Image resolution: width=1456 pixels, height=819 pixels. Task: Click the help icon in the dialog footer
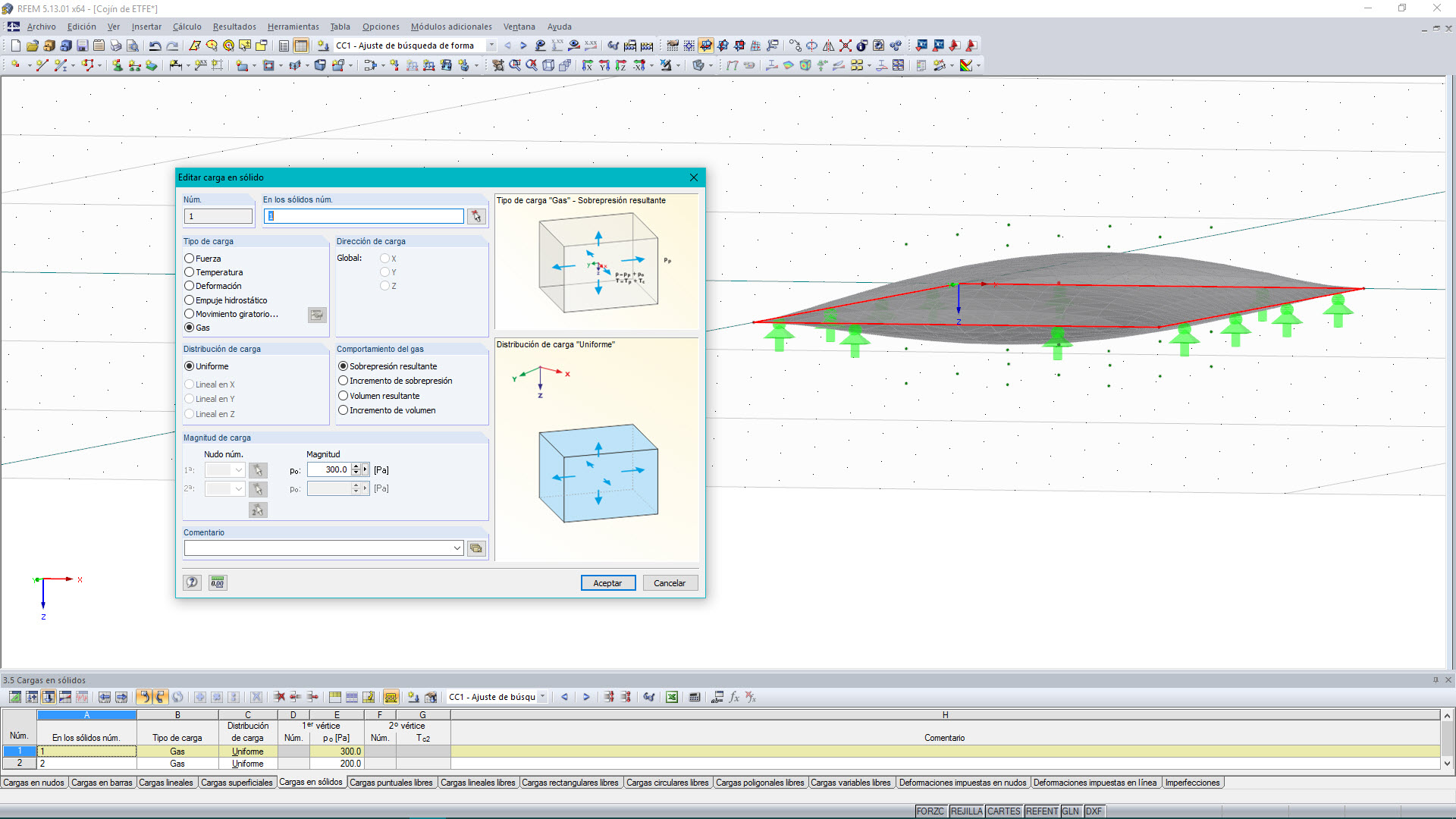click(193, 582)
